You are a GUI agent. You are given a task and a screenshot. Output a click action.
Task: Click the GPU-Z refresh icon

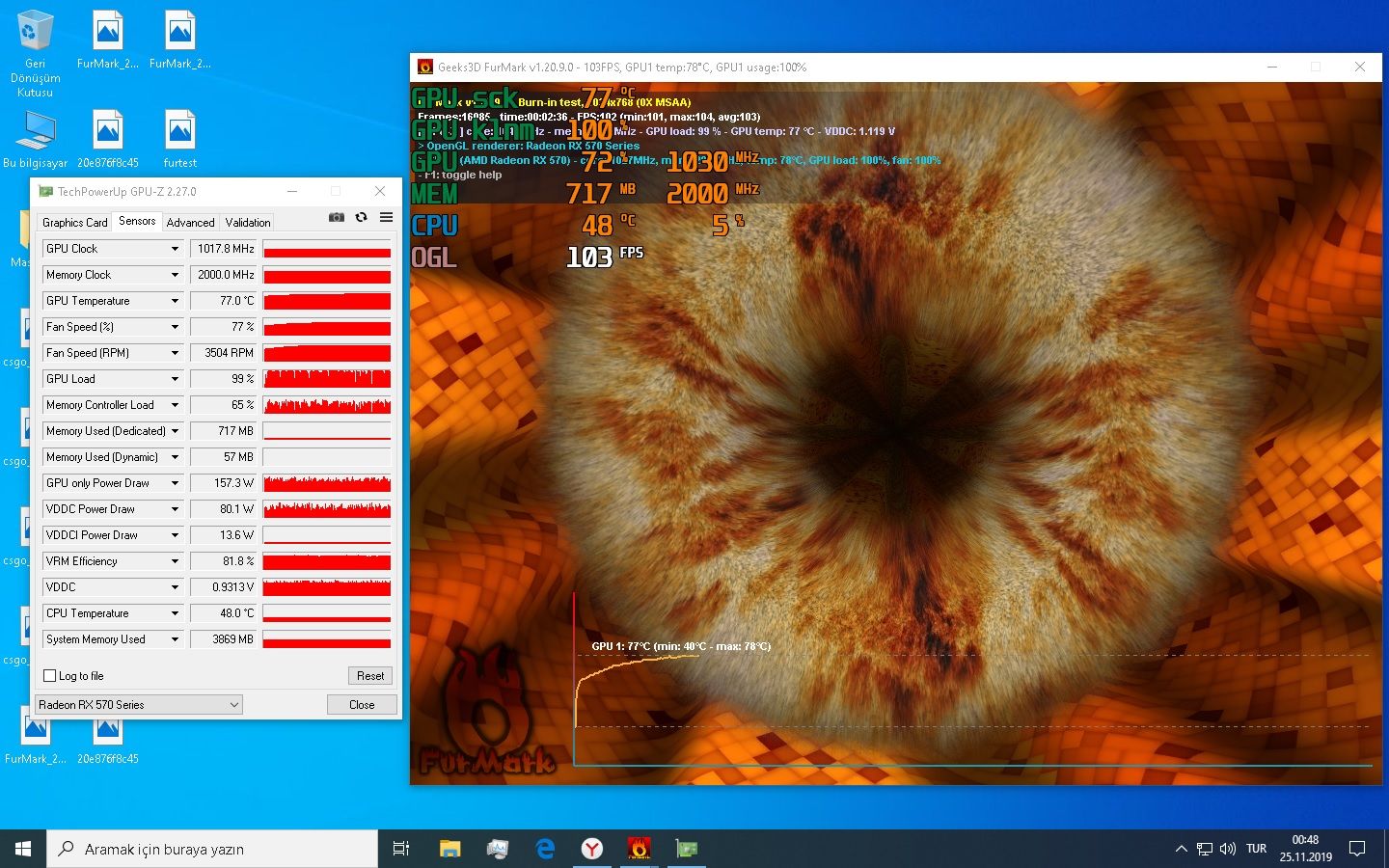tap(362, 217)
